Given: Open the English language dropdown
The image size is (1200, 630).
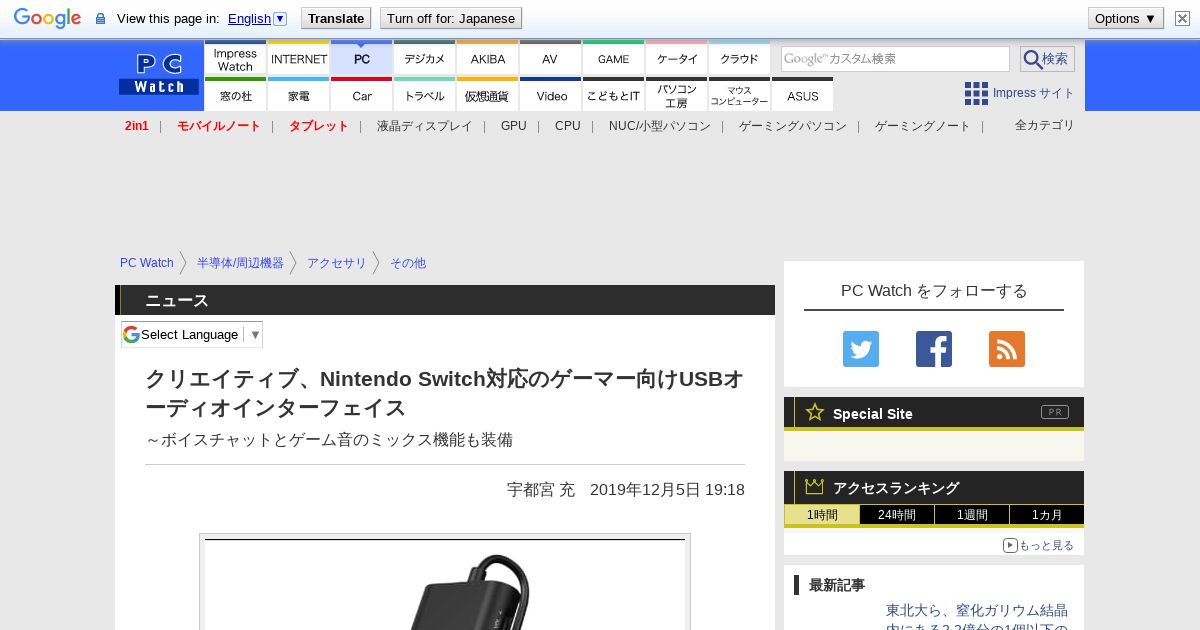Looking at the screenshot, I should coord(257,18).
